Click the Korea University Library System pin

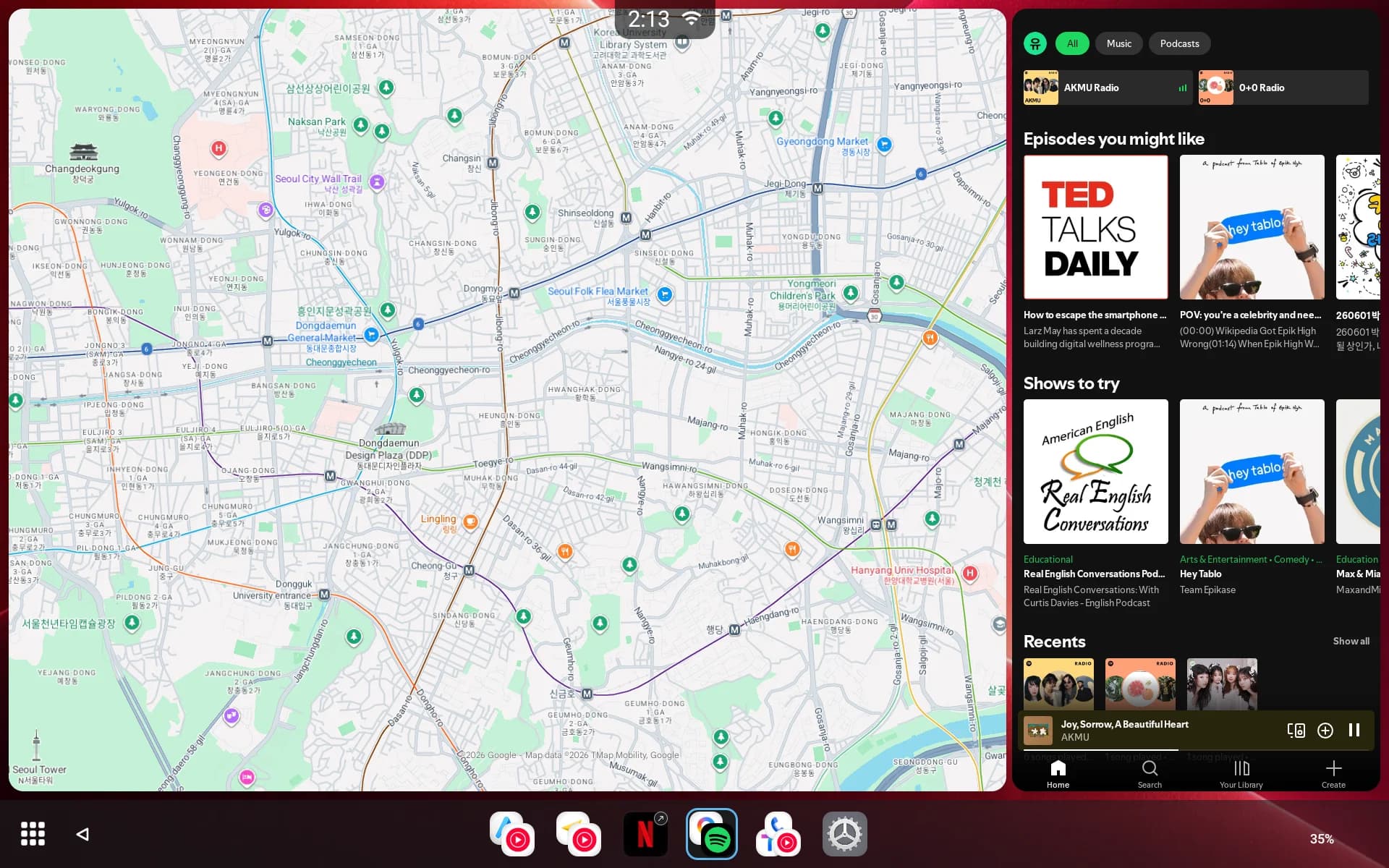681,42
